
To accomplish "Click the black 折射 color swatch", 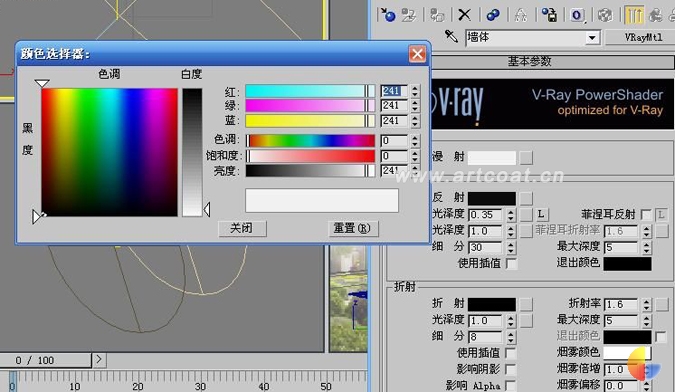I will (x=492, y=305).
